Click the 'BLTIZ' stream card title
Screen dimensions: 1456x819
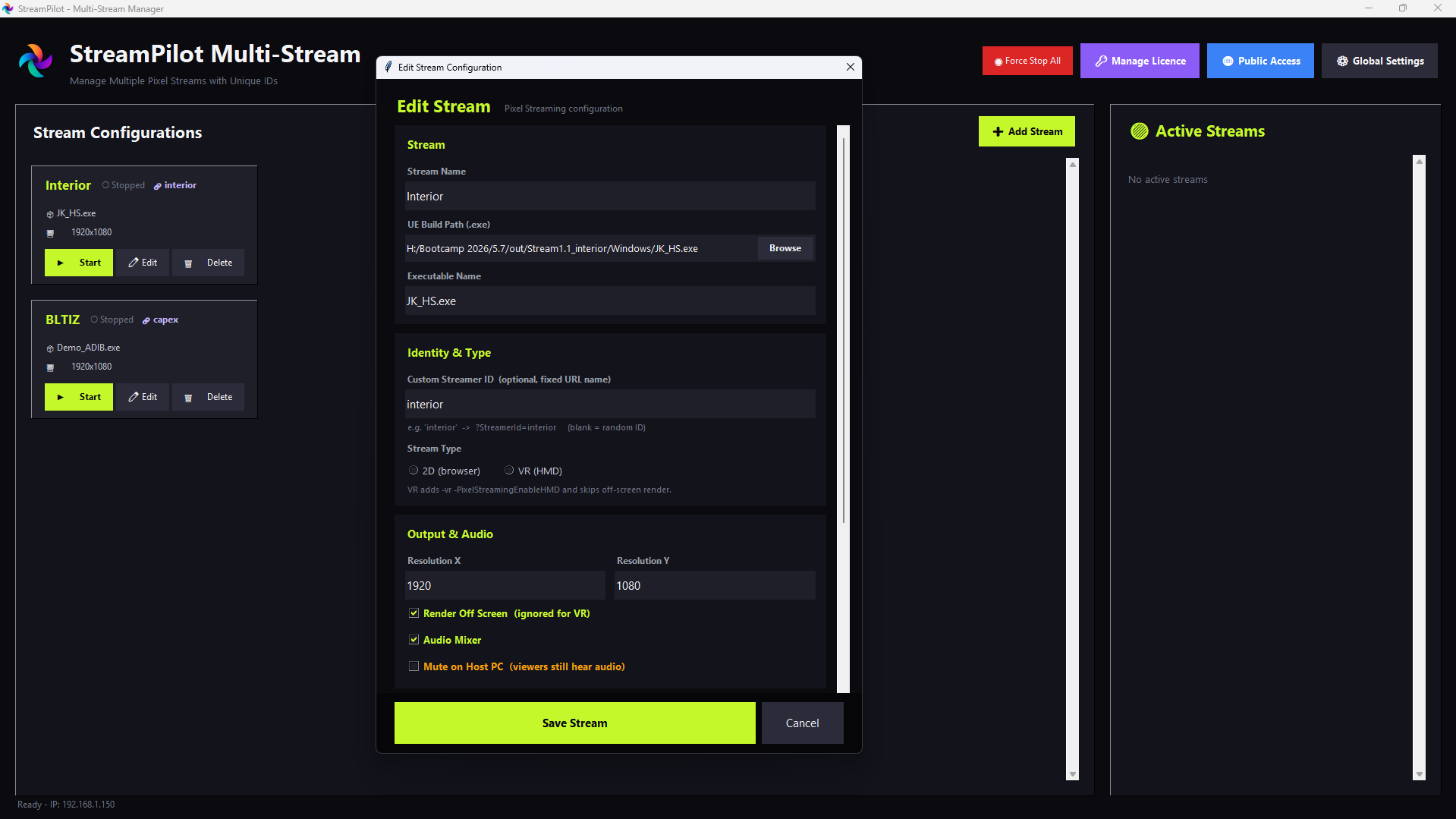pos(62,320)
